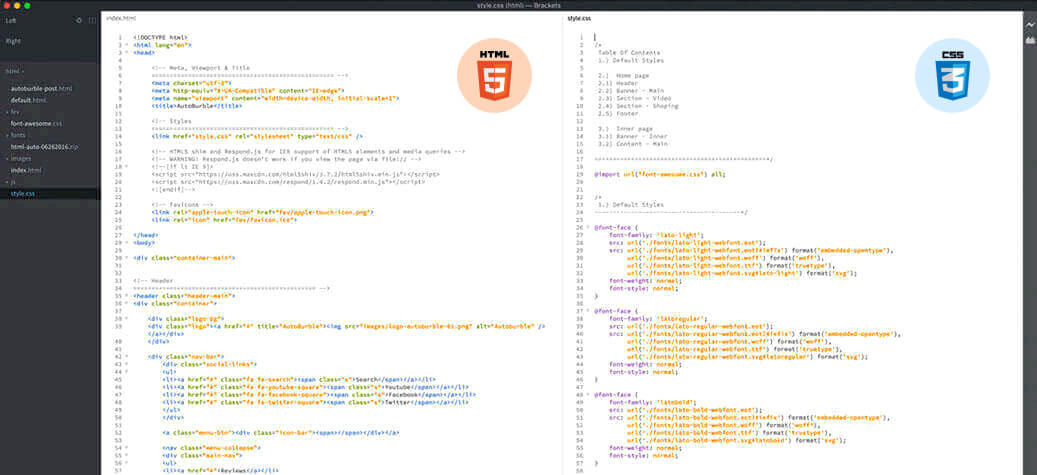Click the @import font-awesome.css line
Screen dimensions: 1037x475
pos(659,175)
